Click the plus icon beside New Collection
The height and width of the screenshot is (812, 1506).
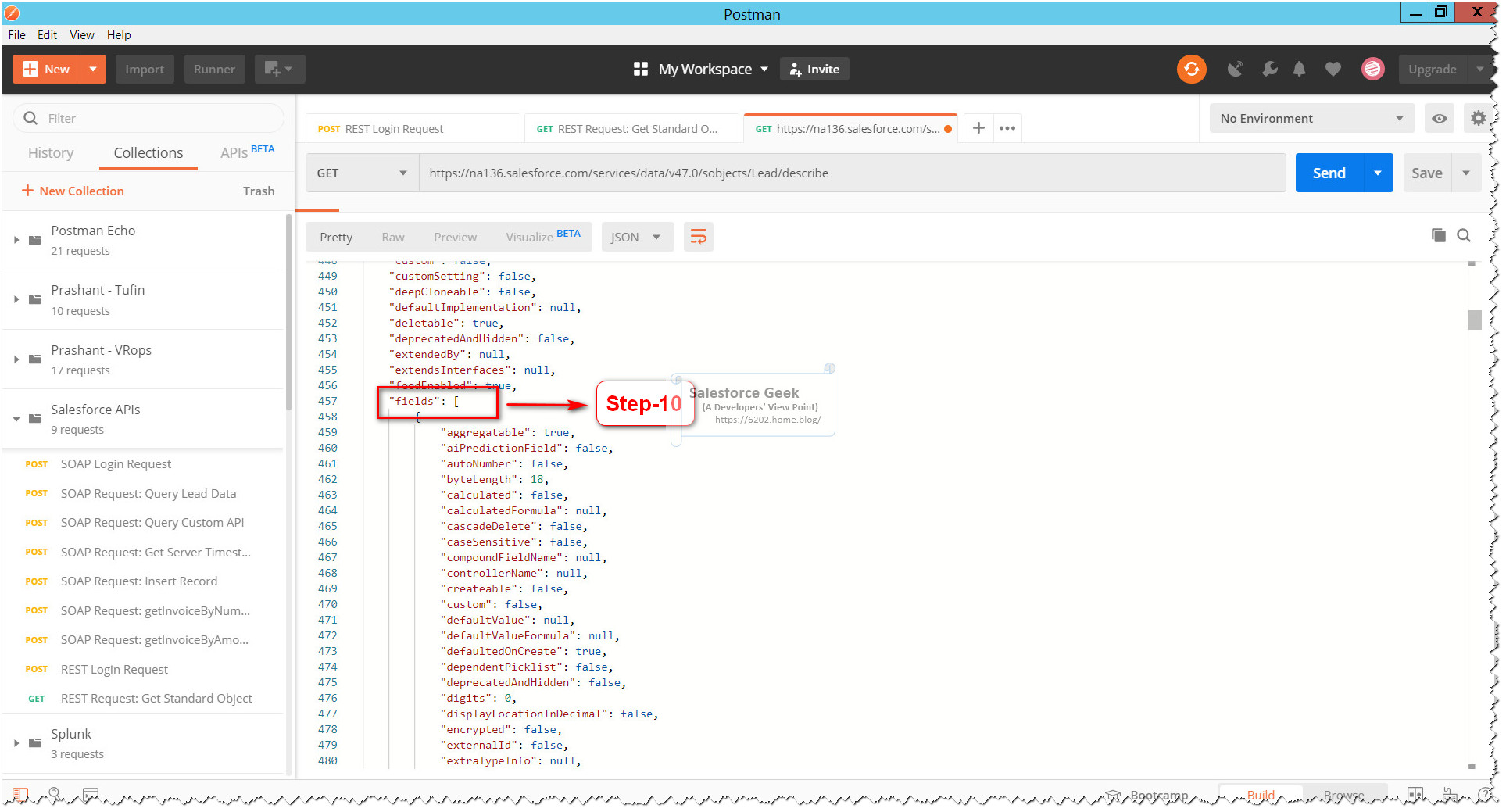pos(27,191)
